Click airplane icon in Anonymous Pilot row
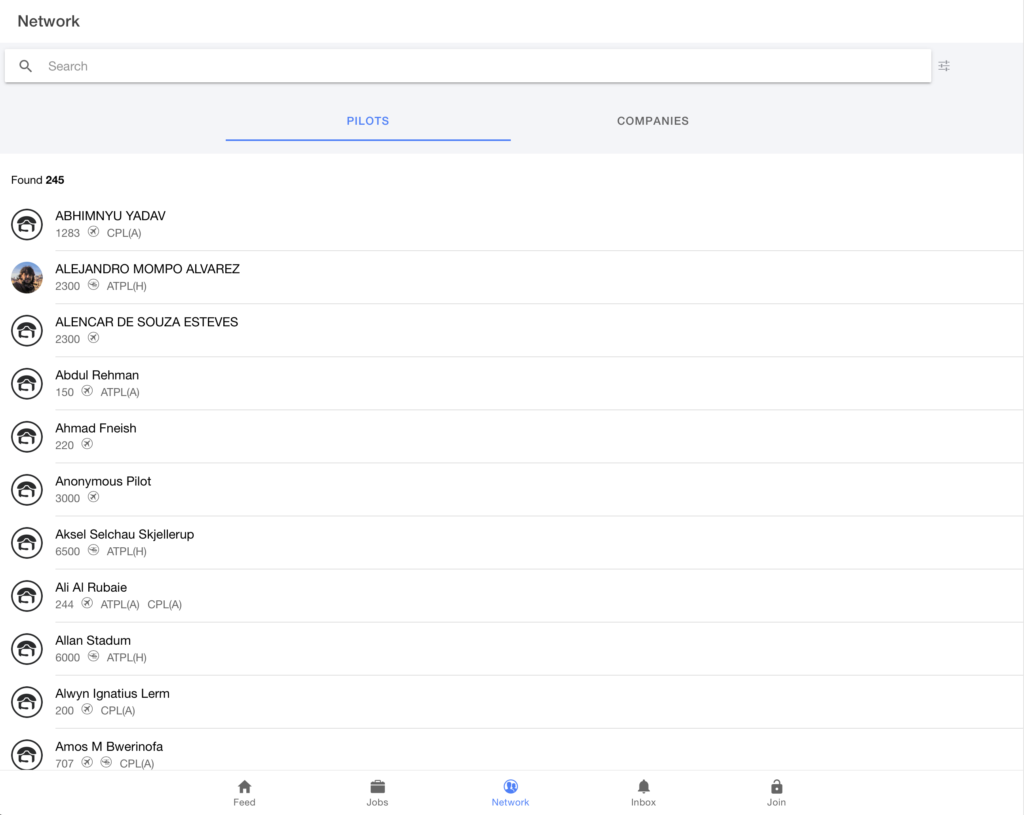This screenshot has height=815, width=1024. coord(93,497)
